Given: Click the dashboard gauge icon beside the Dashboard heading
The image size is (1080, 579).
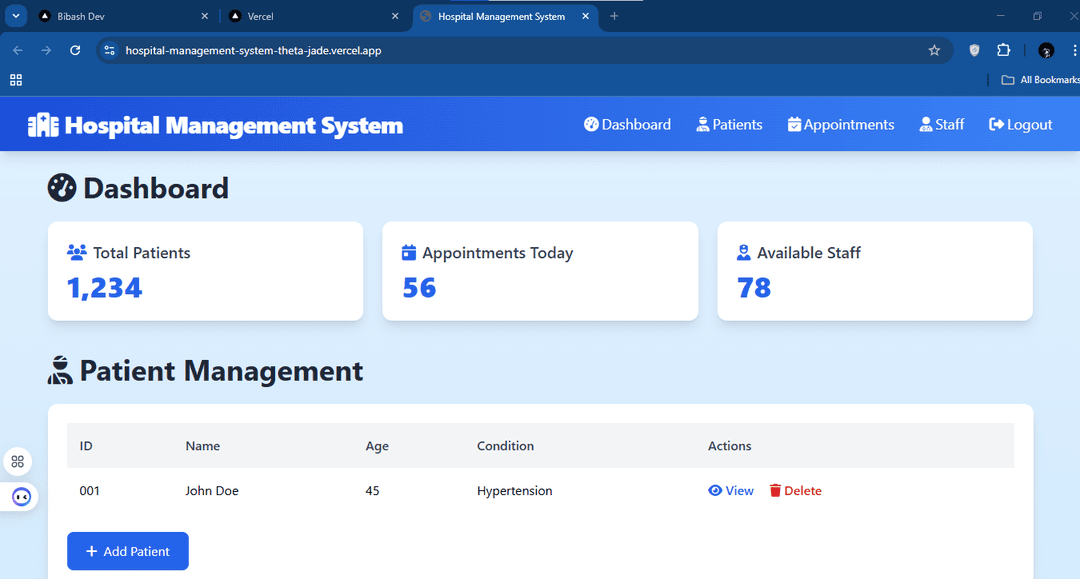Looking at the screenshot, I should pyautogui.click(x=61, y=188).
